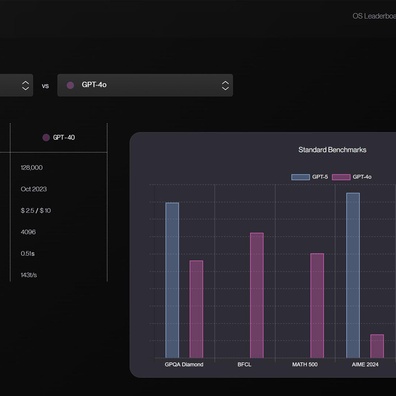The height and width of the screenshot is (396, 396).
Task: Select the 4096 output tokens value
Action: [28, 232]
